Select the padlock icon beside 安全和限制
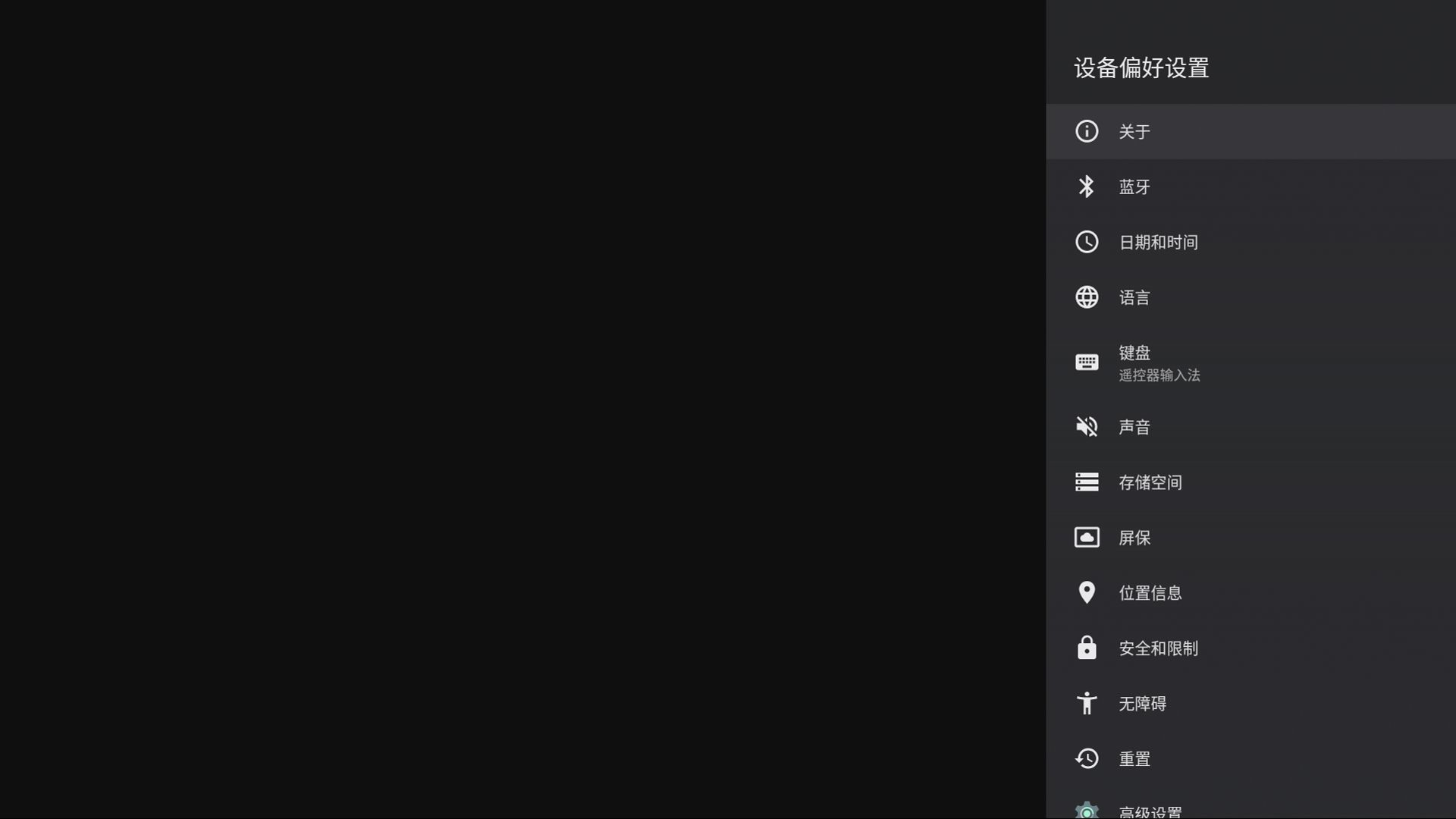Image resolution: width=1456 pixels, height=819 pixels. point(1087,648)
